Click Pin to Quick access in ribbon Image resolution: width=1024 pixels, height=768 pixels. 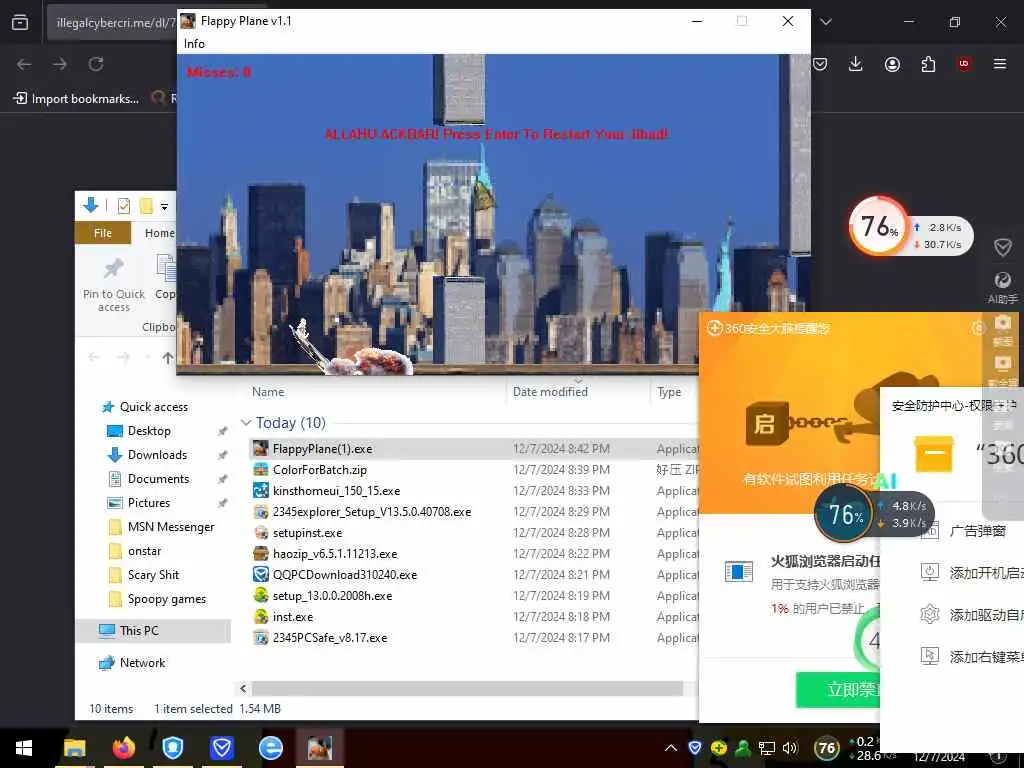[x=114, y=285]
